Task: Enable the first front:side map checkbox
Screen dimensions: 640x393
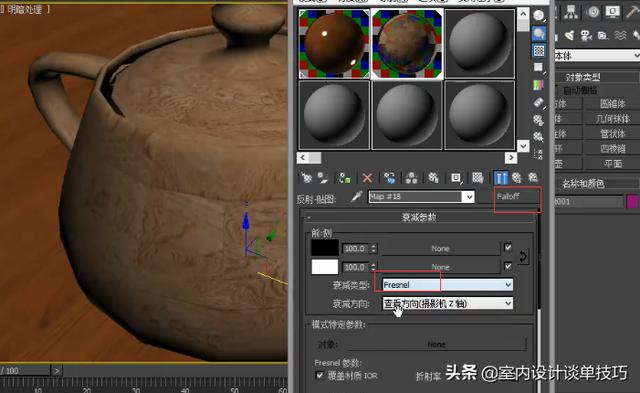Action: 508,247
